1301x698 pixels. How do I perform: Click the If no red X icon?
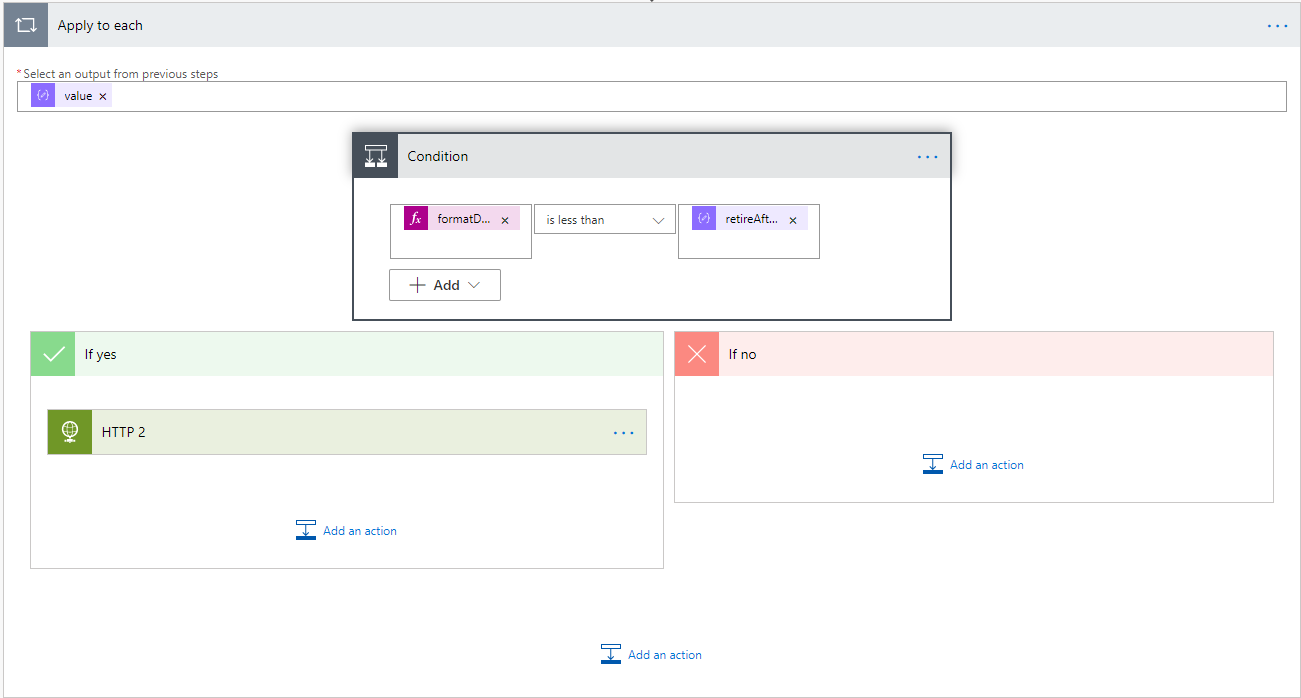tap(697, 354)
